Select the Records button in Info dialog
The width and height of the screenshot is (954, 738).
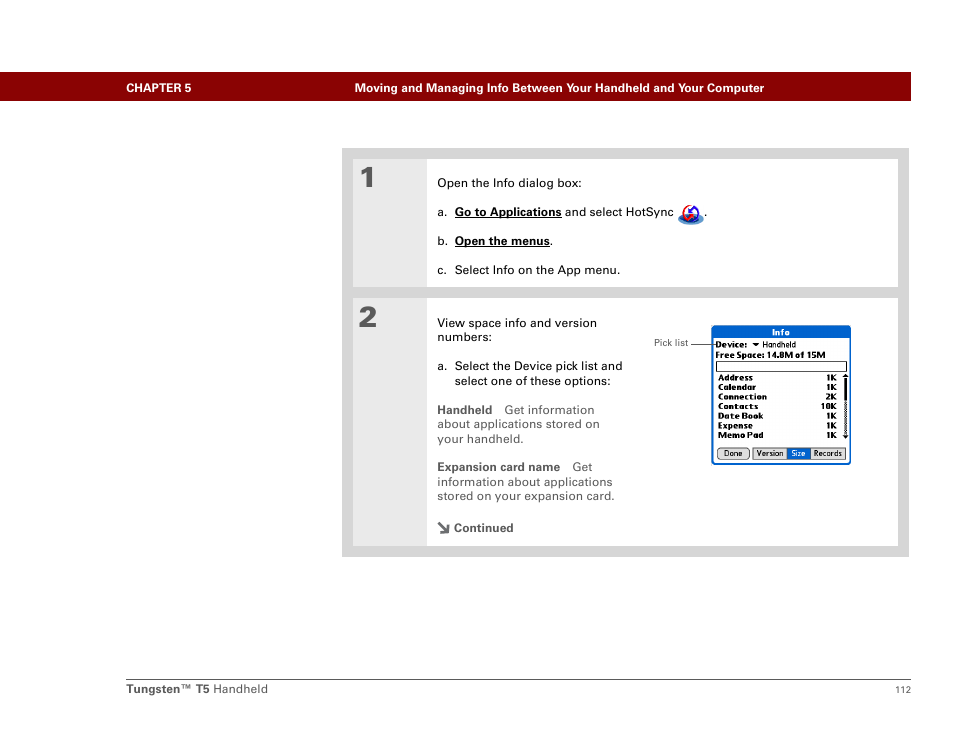coord(828,453)
